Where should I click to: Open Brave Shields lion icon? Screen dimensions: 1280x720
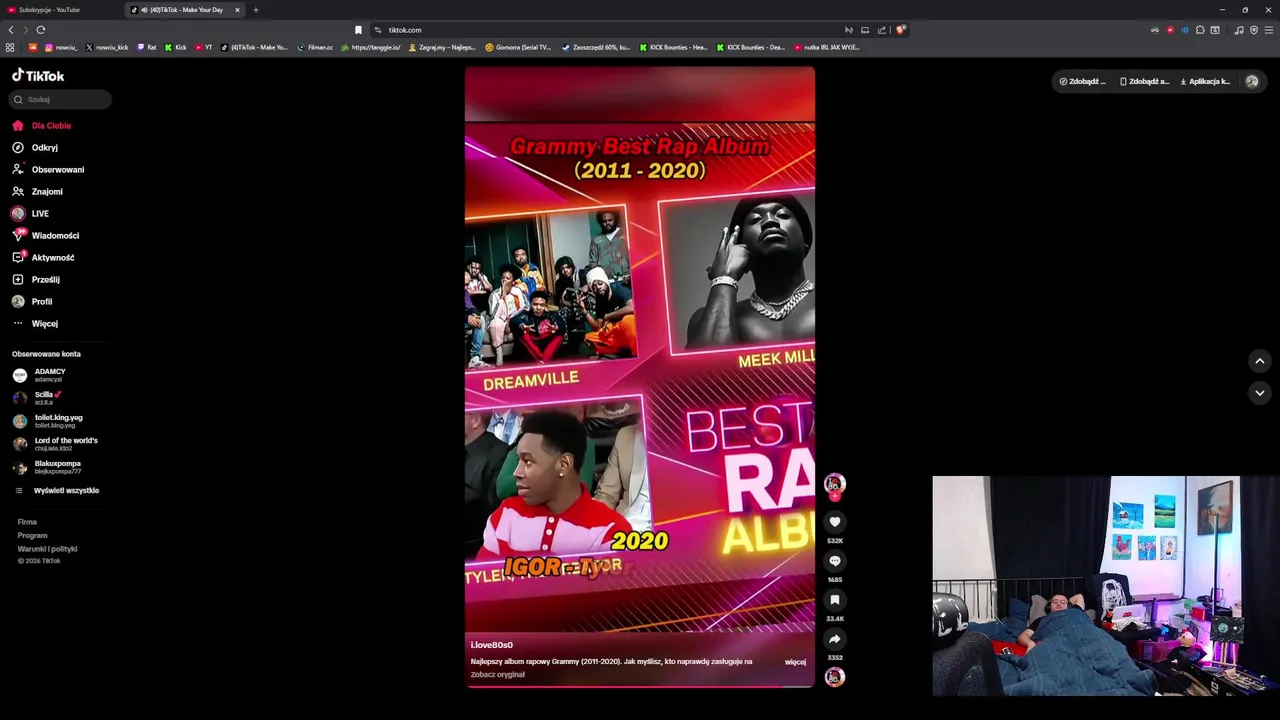tap(900, 30)
